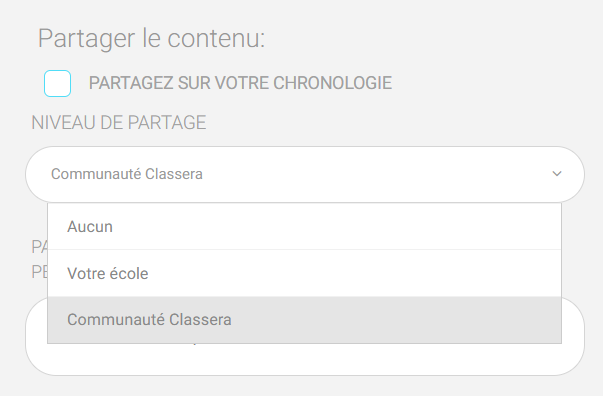Click the rounded input field below the dropdown list
The image size is (603, 396).
click(x=305, y=360)
